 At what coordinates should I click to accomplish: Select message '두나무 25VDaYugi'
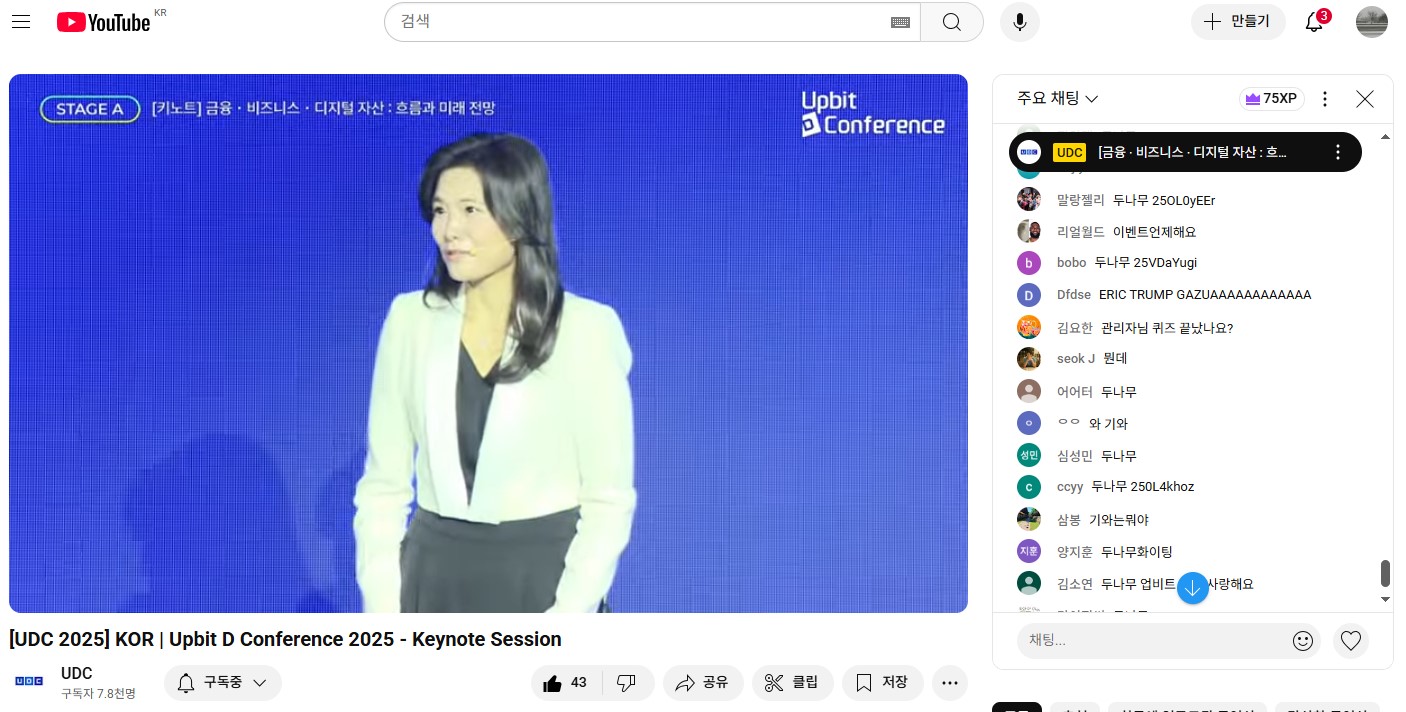pyautogui.click(x=1146, y=263)
